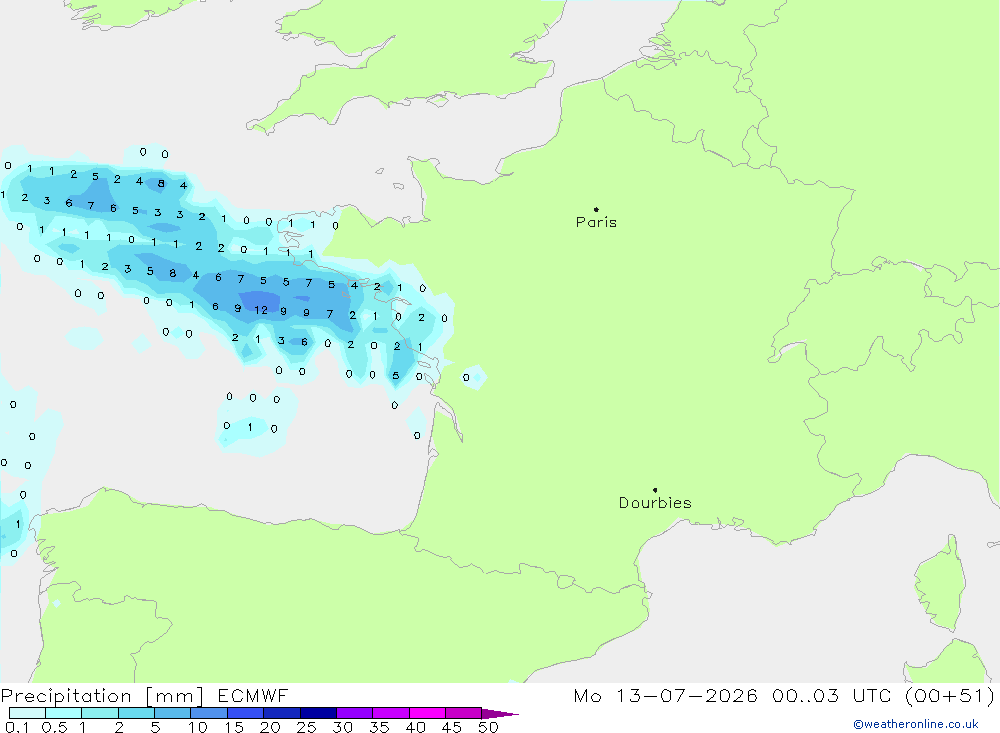Click the 25 to 30 navy legend swatch
Viewport: 1000px width, 733px height.
(x=318, y=713)
